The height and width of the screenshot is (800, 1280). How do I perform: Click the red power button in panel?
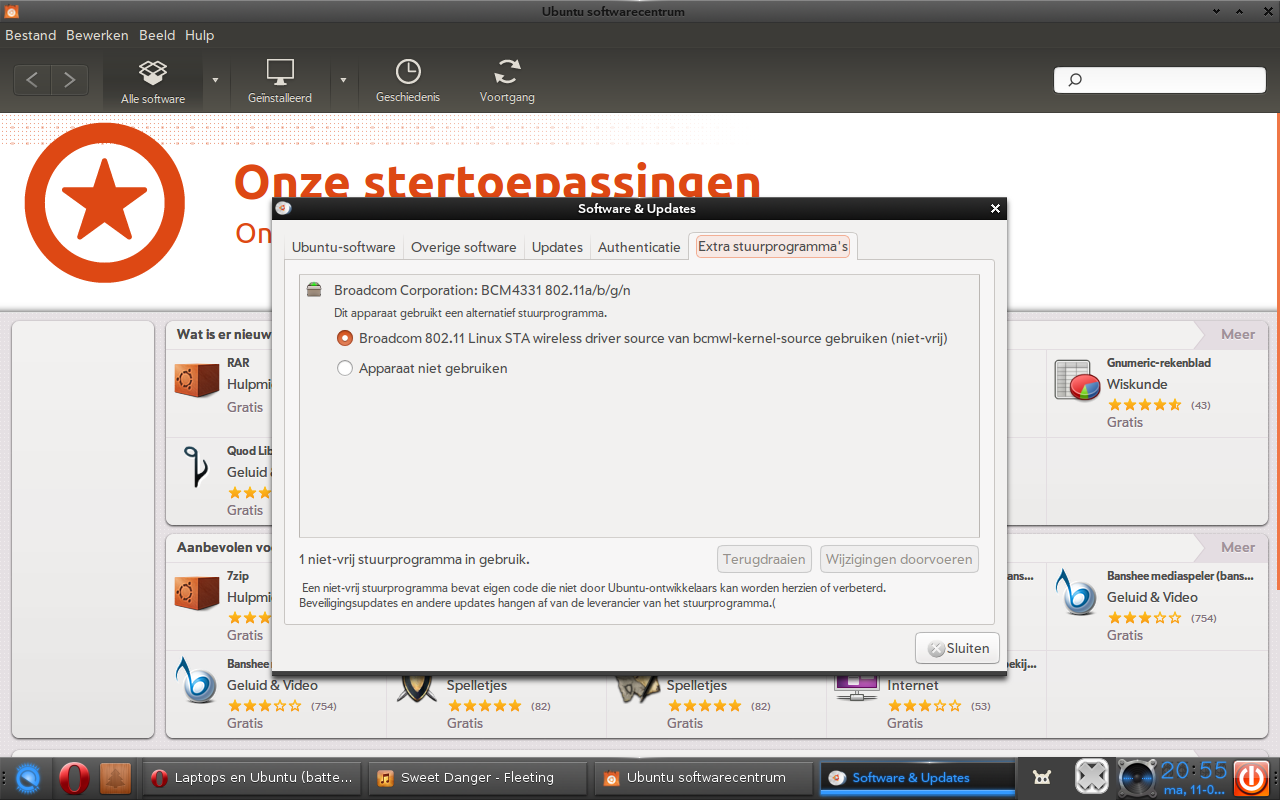tap(1251, 777)
